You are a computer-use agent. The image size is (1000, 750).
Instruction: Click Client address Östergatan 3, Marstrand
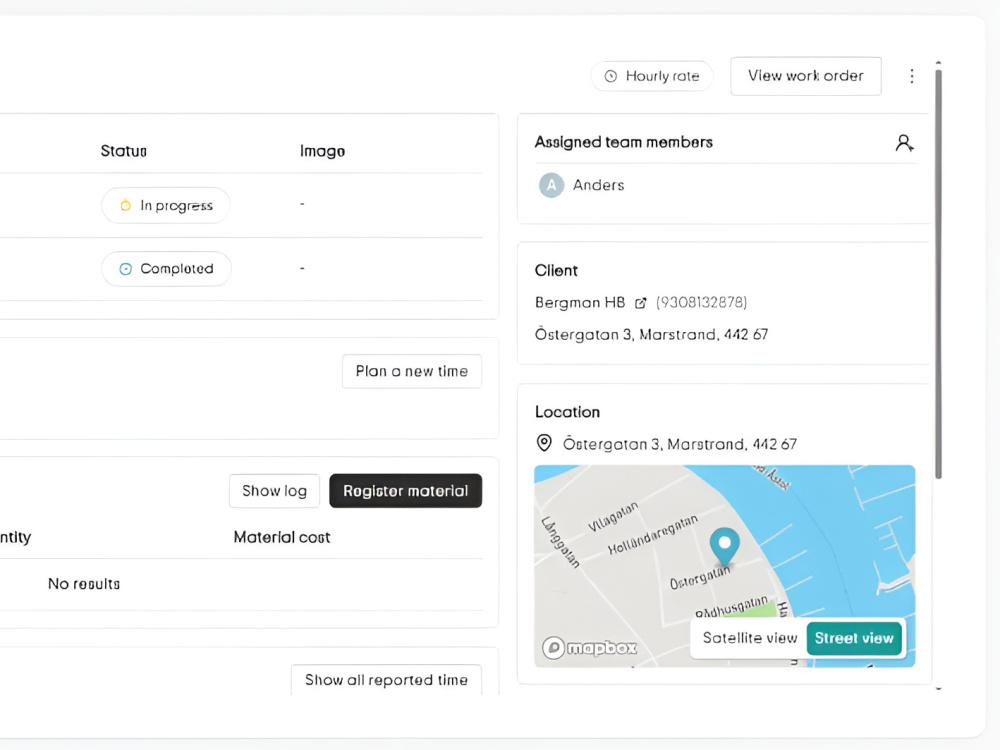click(651, 335)
